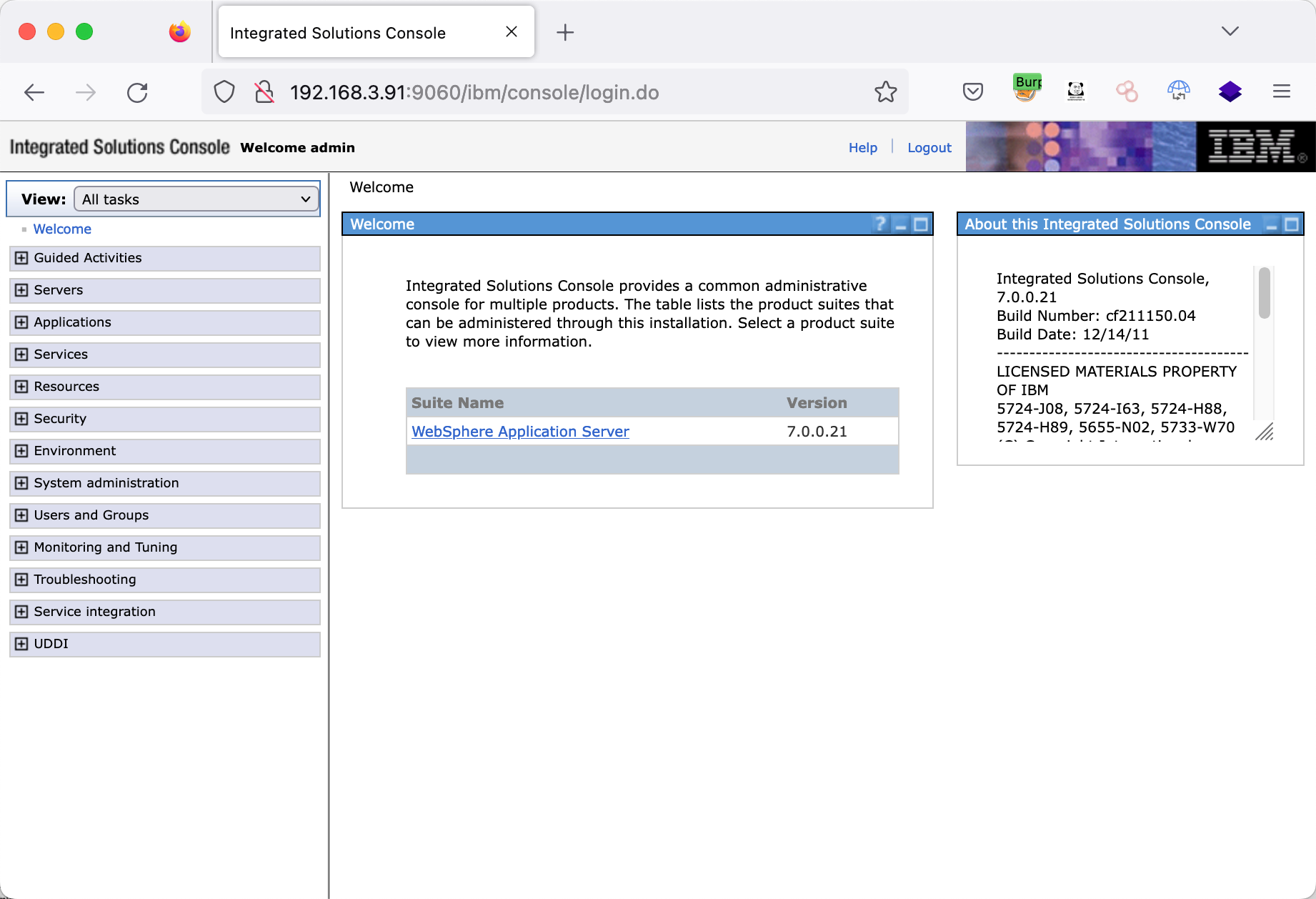The width and height of the screenshot is (1316, 899).
Task: Reload the console page
Action: (x=137, y=92)
